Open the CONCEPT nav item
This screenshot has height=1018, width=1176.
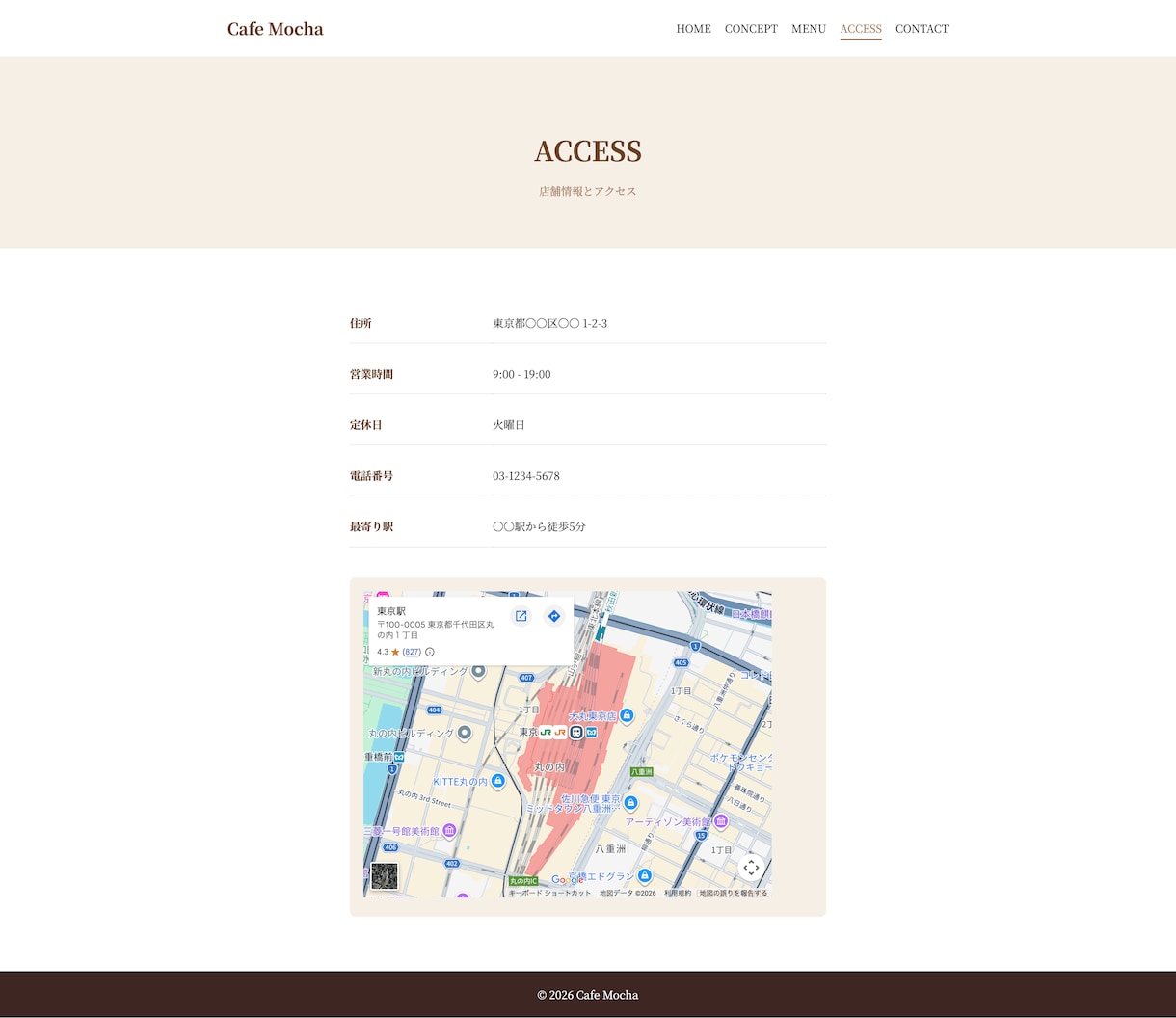(x=751, y=29)
